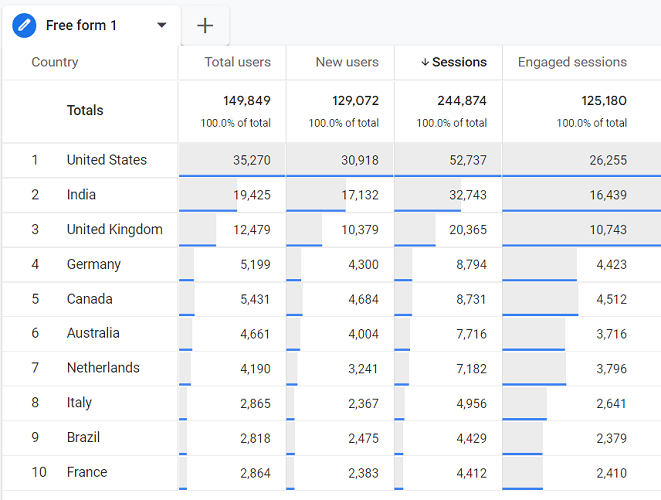Click Netherlands engaged sessions 3,796
Image resolution: width=661 pixels, height=500 pixels.
(x=612, y=368)
